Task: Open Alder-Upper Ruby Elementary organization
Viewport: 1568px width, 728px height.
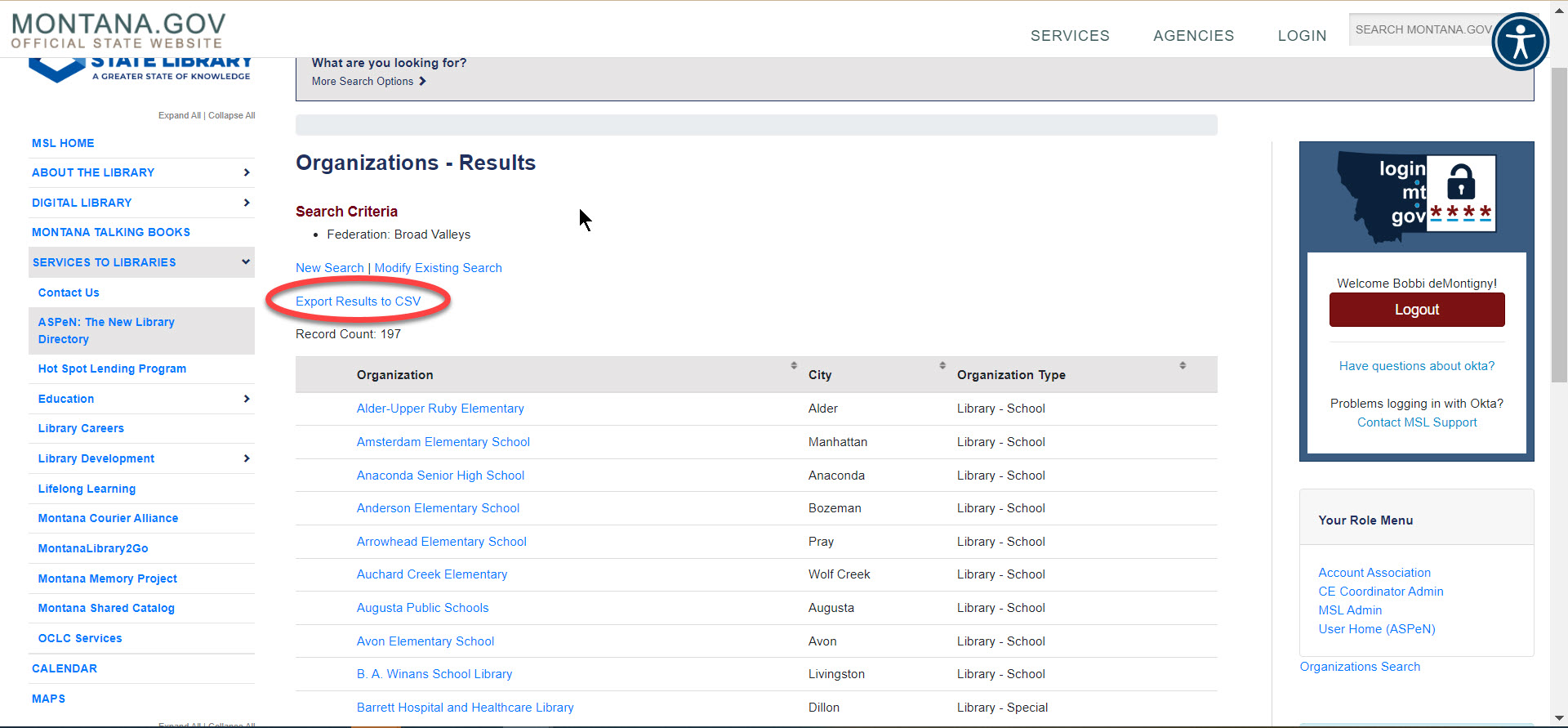Action: click(x=440, y=409)
